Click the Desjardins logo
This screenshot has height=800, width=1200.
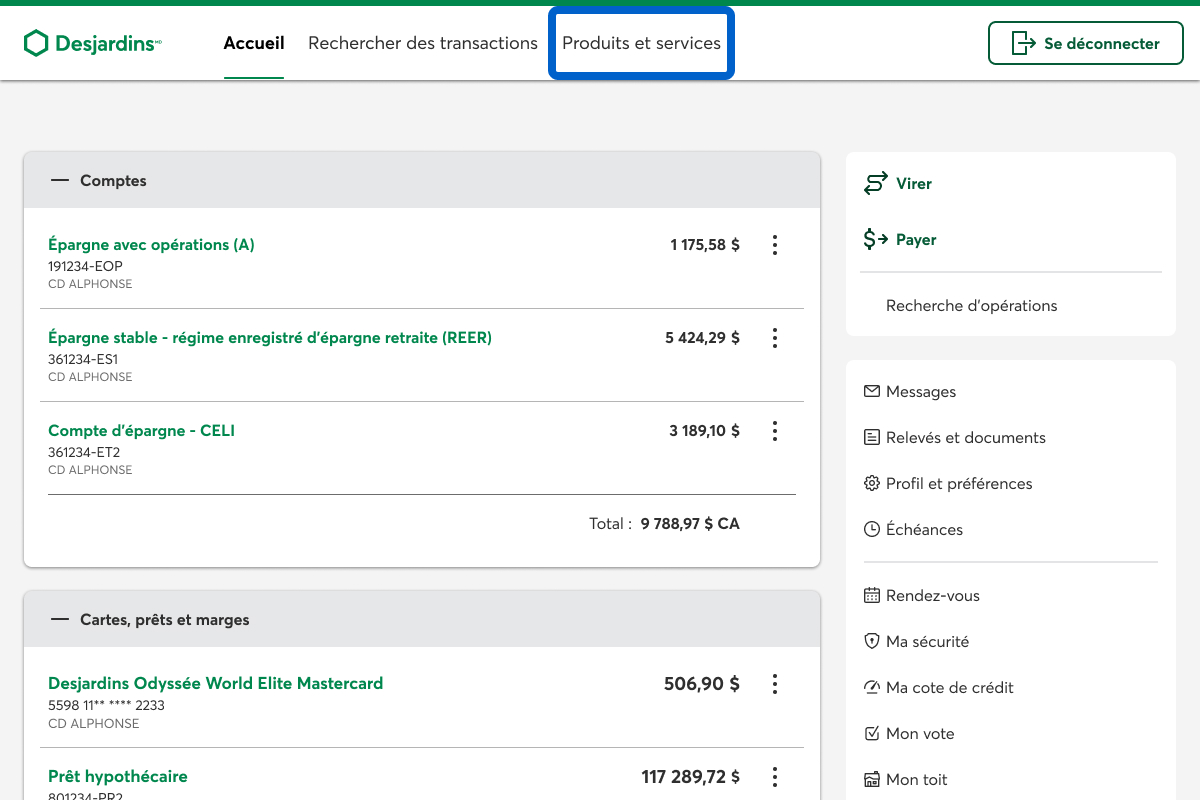[92, 43]
